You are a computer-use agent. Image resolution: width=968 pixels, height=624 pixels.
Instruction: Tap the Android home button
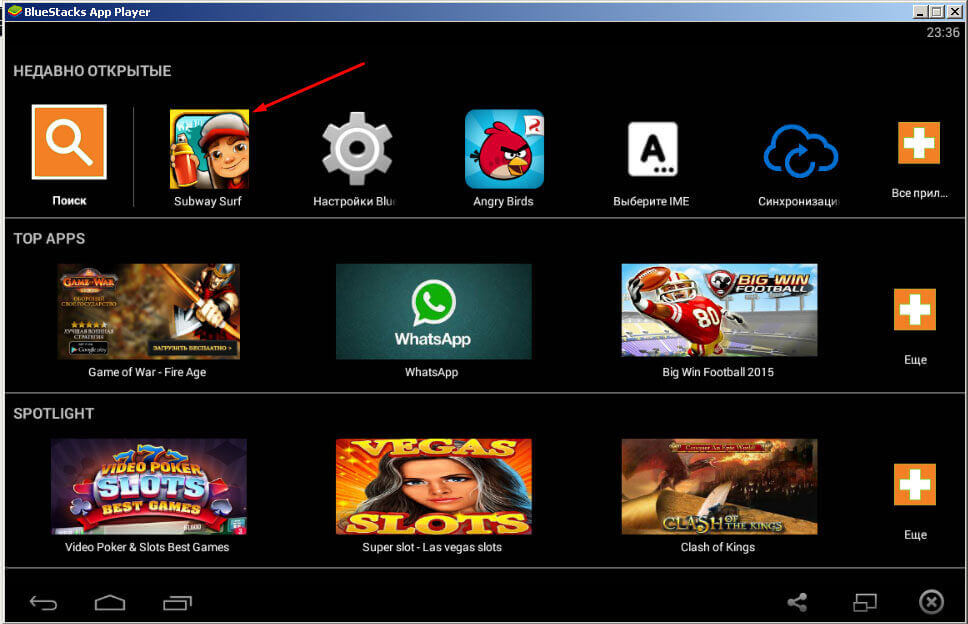pos(110,602)
